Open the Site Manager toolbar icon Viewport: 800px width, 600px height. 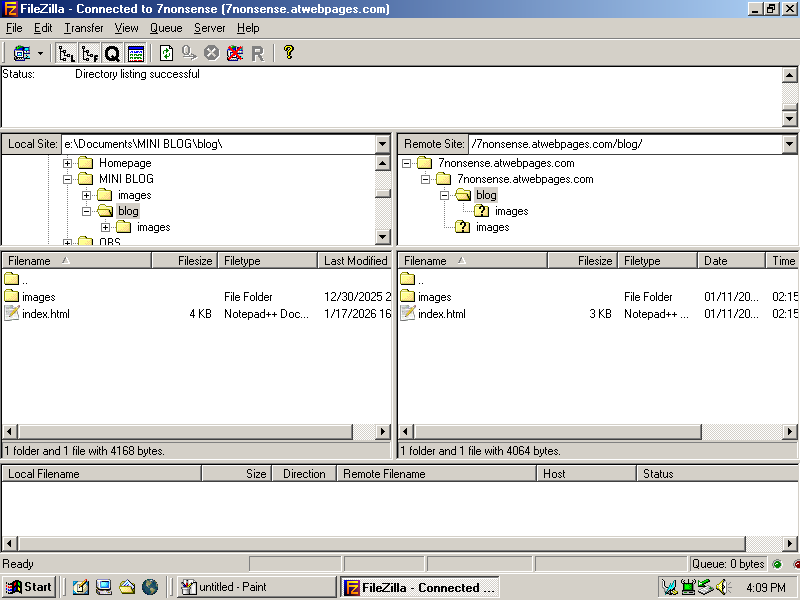tap(21, 53)
